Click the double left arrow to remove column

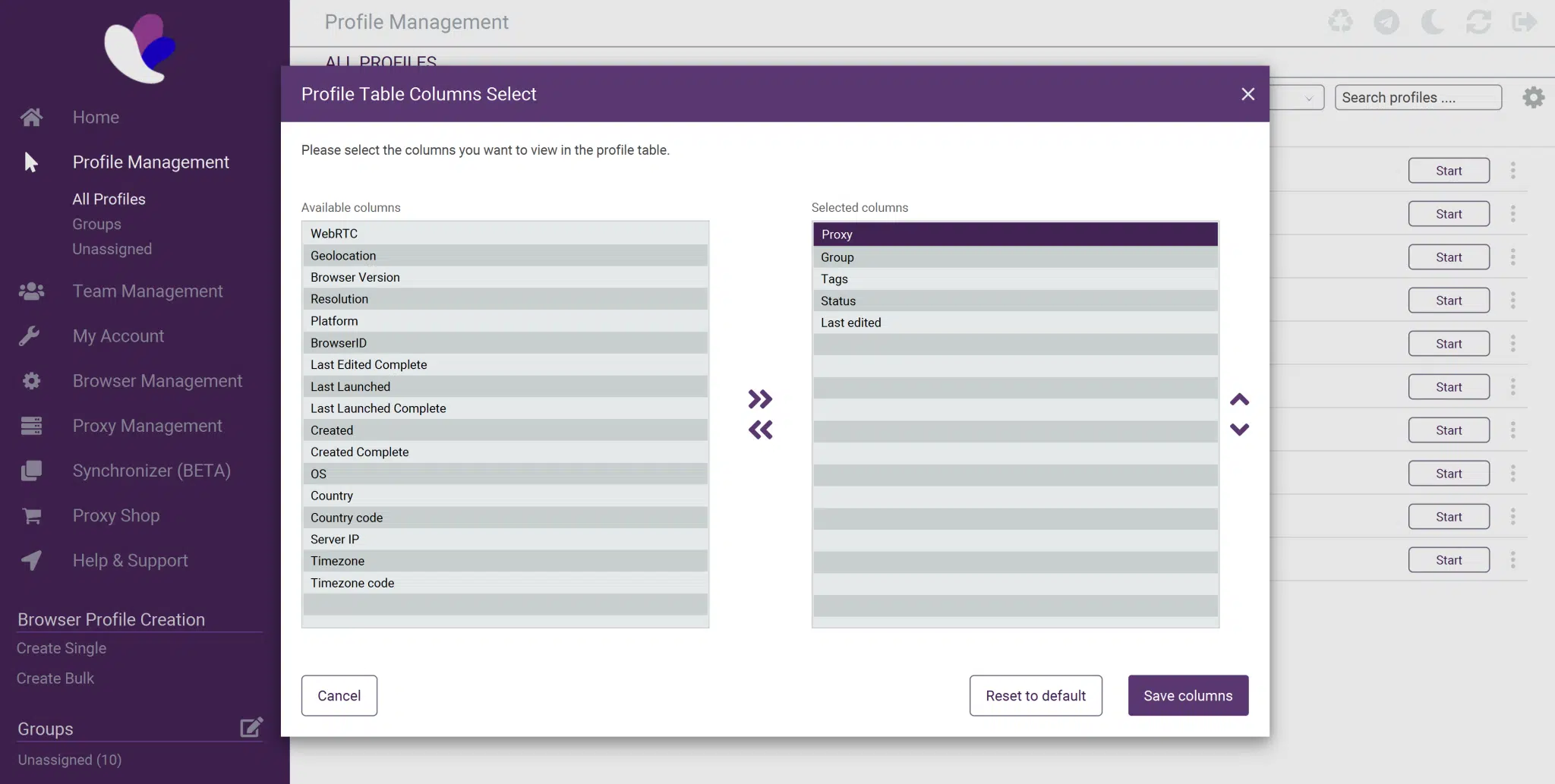(x=760, y=430)
